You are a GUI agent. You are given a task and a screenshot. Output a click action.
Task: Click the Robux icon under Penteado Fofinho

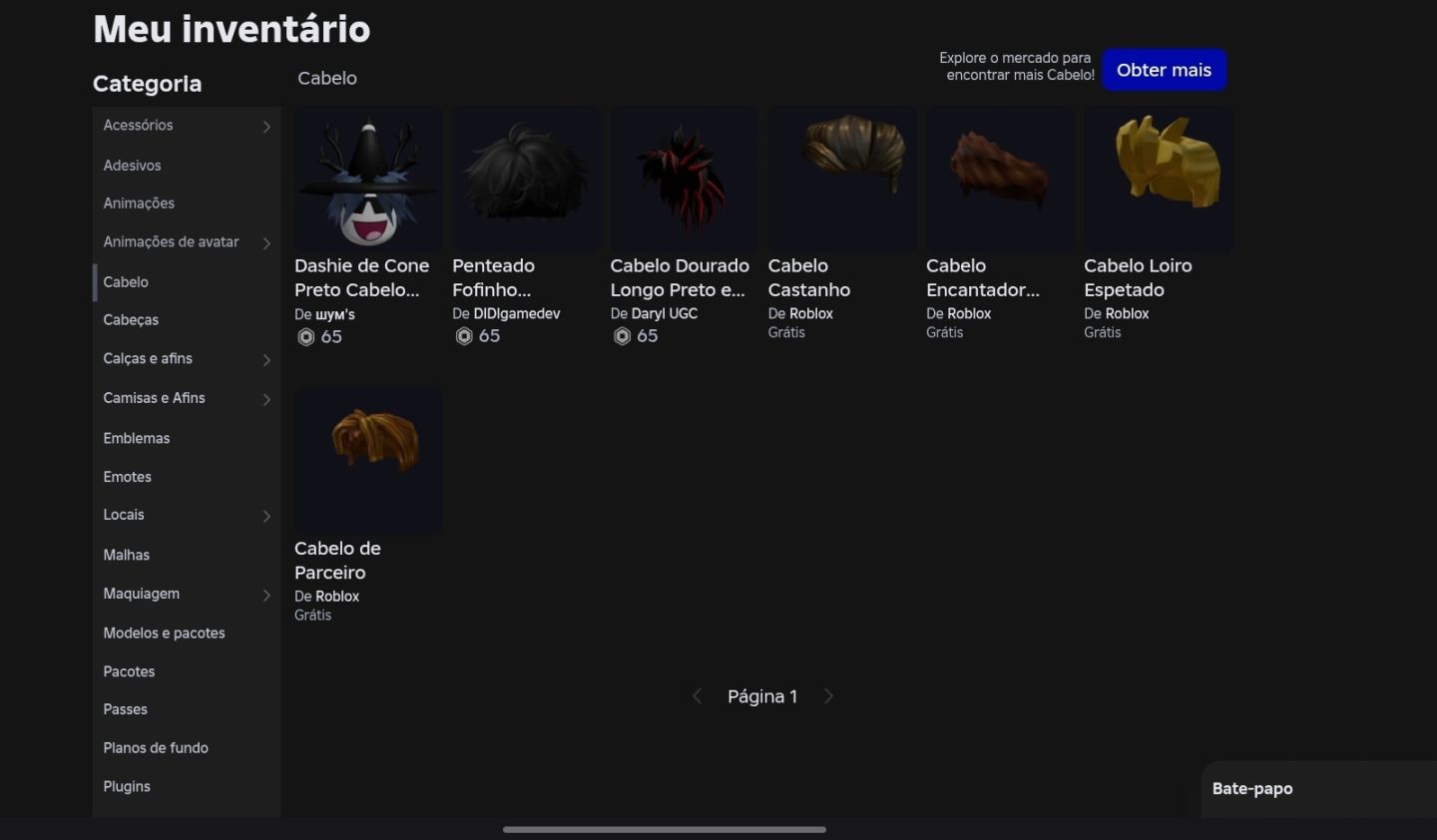click(x=464, y=336)
